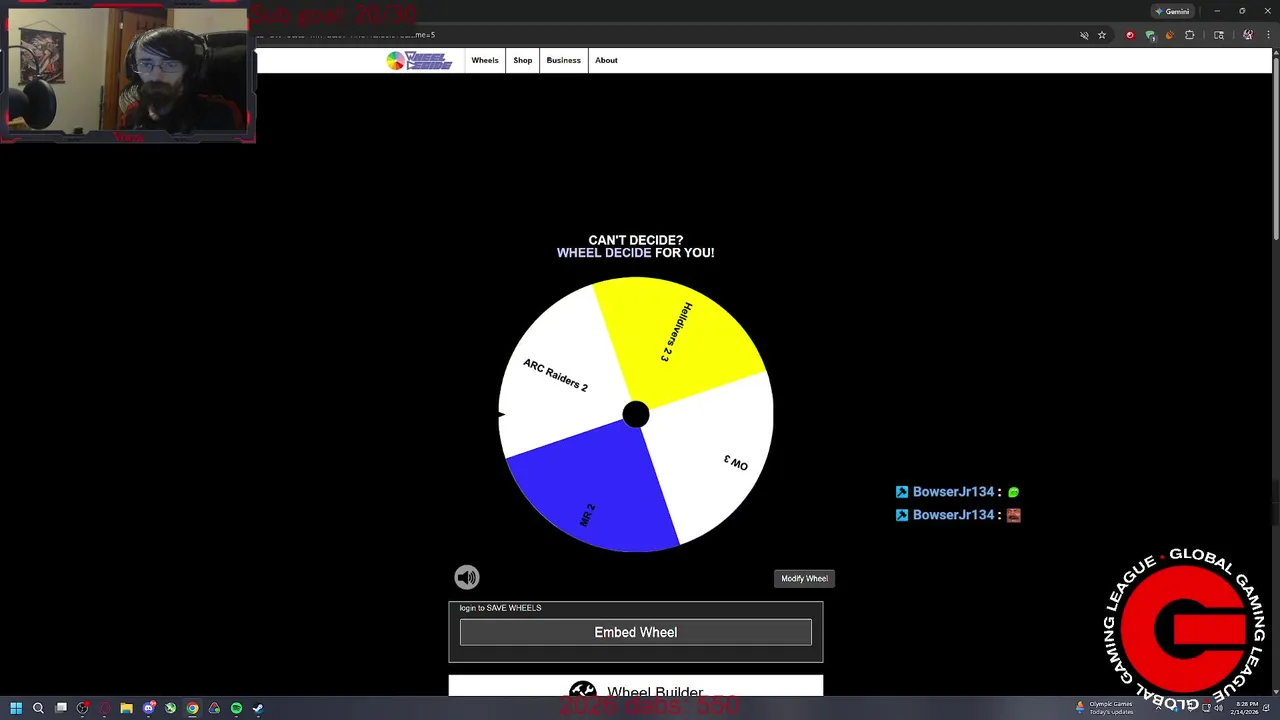The height and width of the screenshot is (720, 1280).
Task: Open the Shop menu item
Action: point(523,61)
